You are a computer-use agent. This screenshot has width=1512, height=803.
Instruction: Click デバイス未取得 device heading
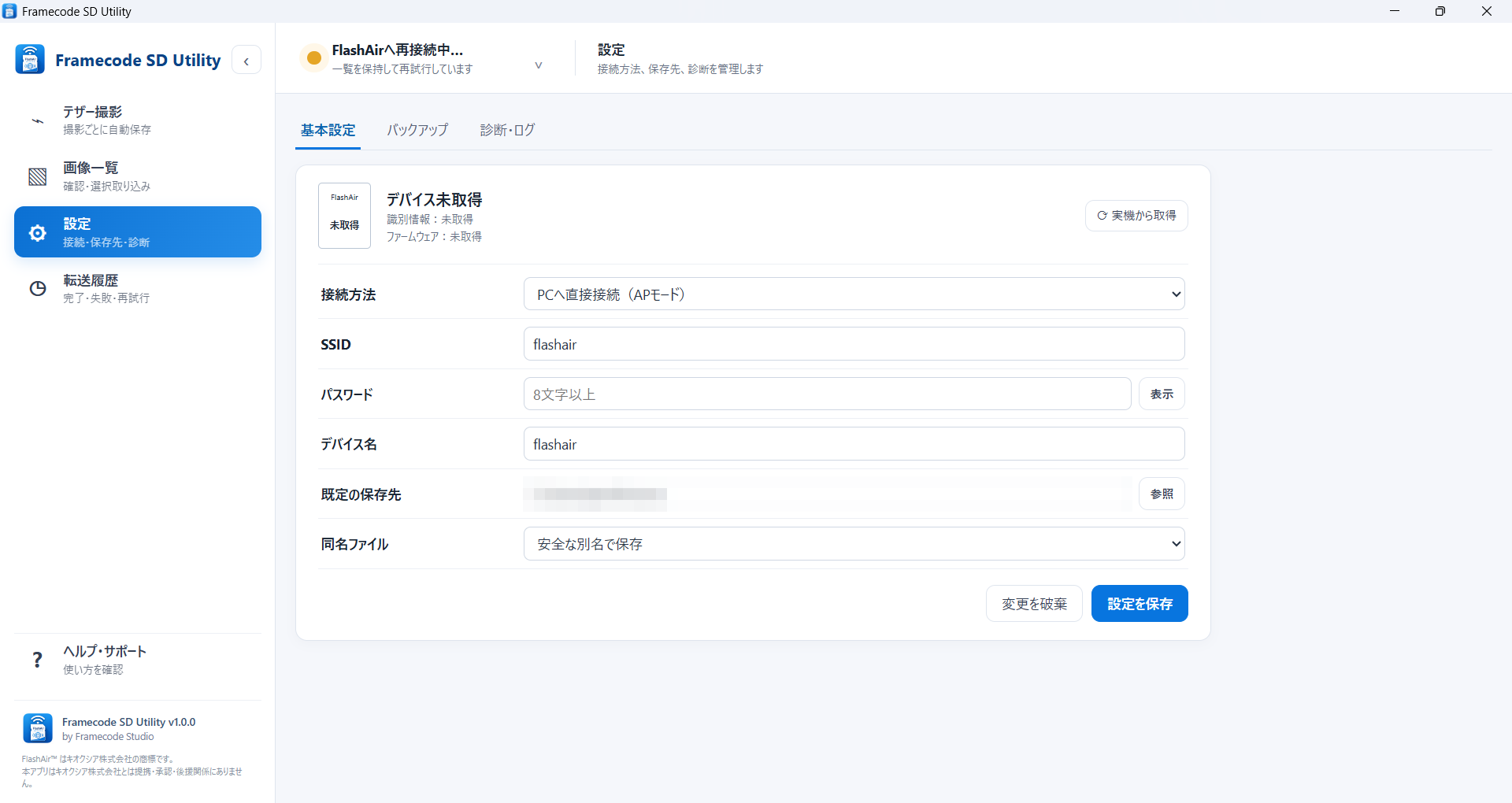coord(434,200)
